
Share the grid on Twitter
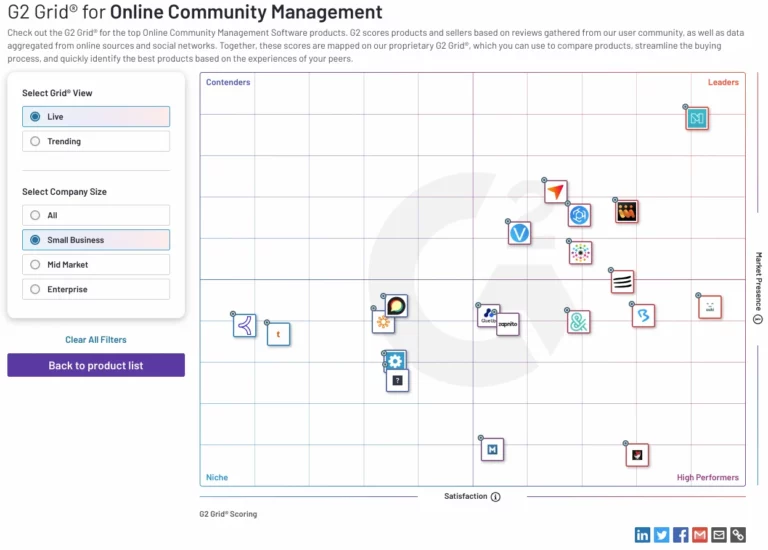coord(661,535)
